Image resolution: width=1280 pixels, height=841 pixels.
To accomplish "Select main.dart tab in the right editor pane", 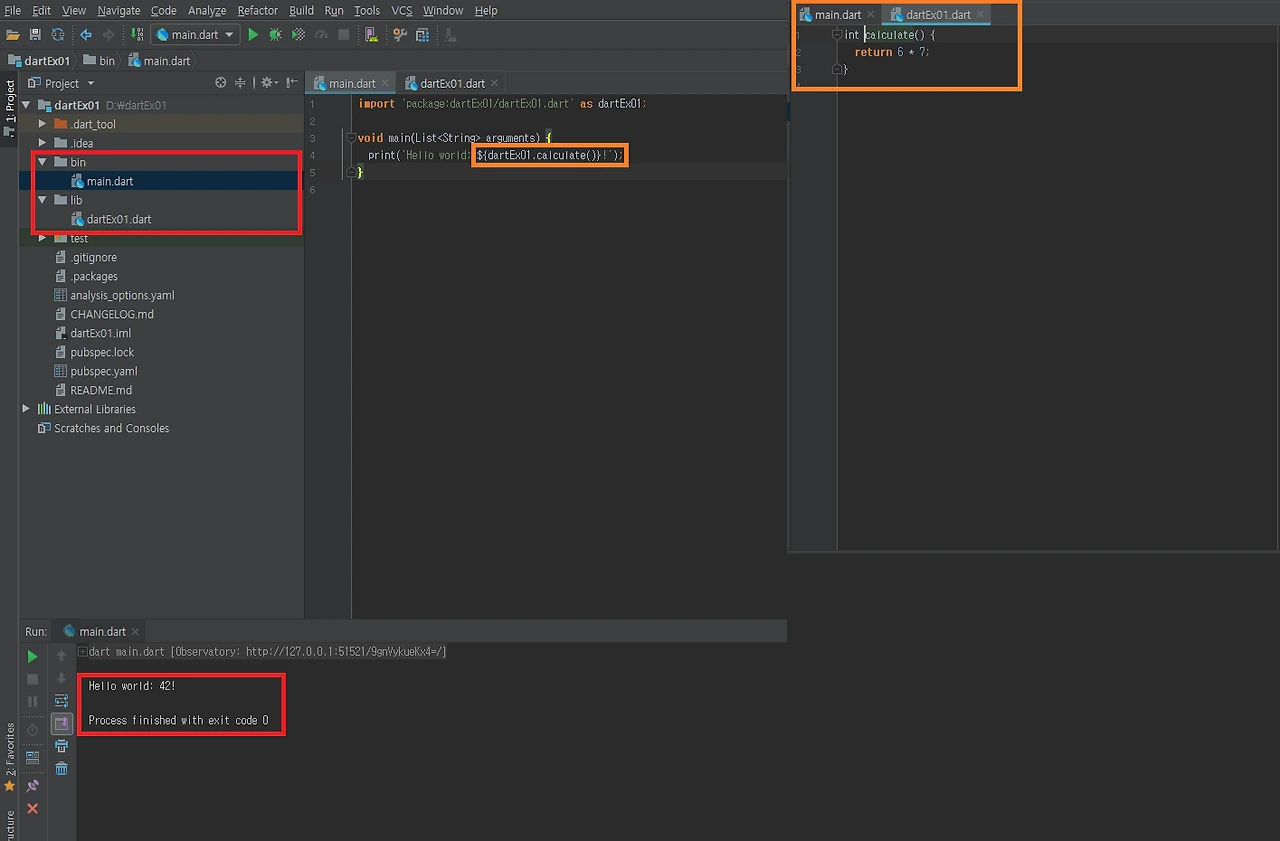I will pos(837,15).
